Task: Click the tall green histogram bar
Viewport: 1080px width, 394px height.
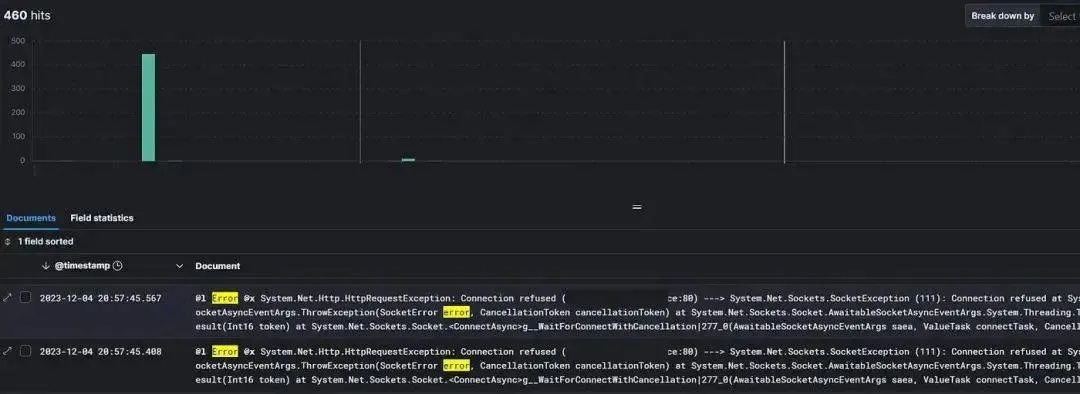Action: pos(148,107)
